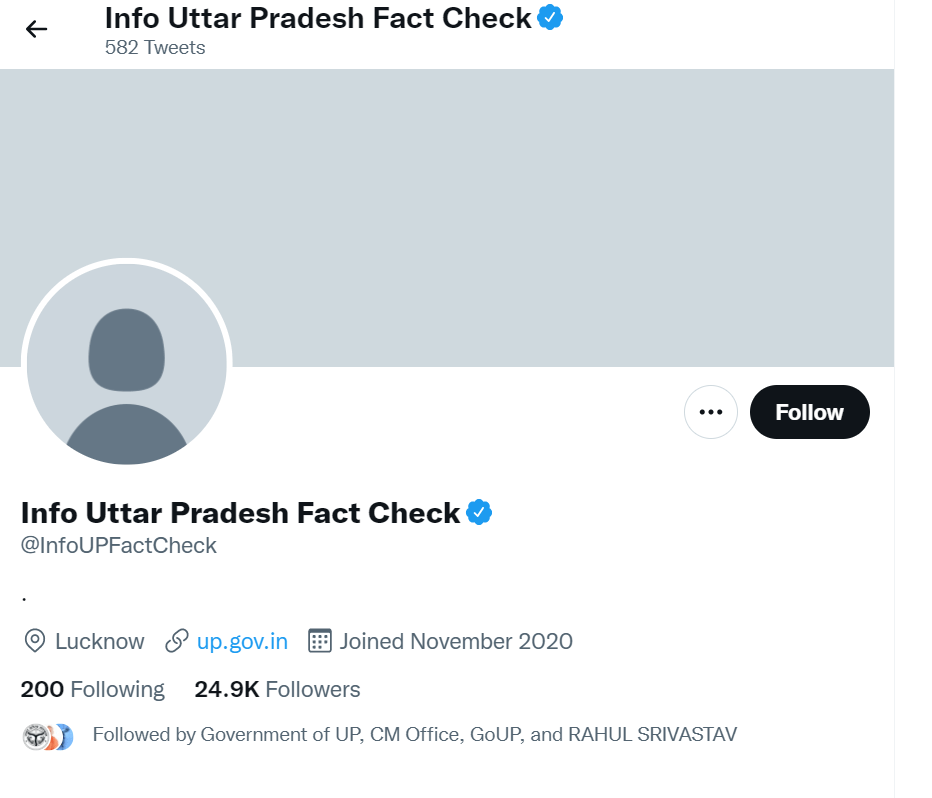Click the Followed by accounts summary text
The image size is (932, 798).
click(414, 734)
